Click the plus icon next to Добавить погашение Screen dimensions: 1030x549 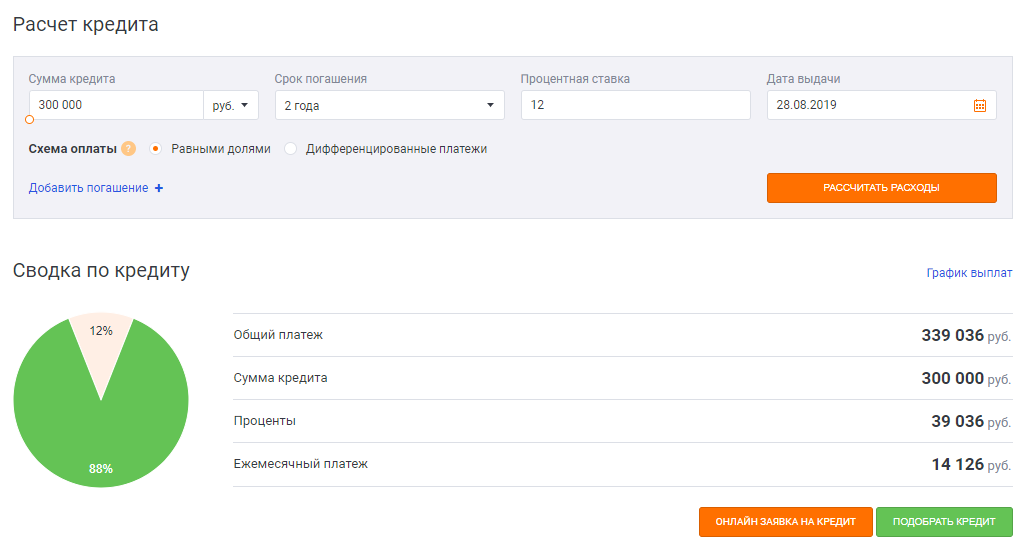tap(159, 188)
